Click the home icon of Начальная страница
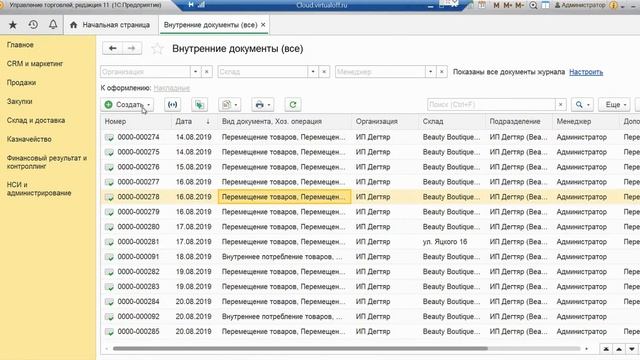Screen dimensions: 640x360 click(x=73, y=25)
